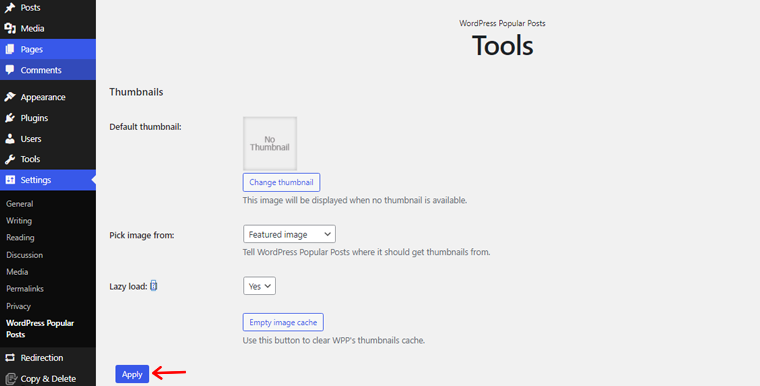Image resolution: width=760 pixels, height=386 pixels.
Task: Click the Posts pin icon
Action: pos(10,8)
